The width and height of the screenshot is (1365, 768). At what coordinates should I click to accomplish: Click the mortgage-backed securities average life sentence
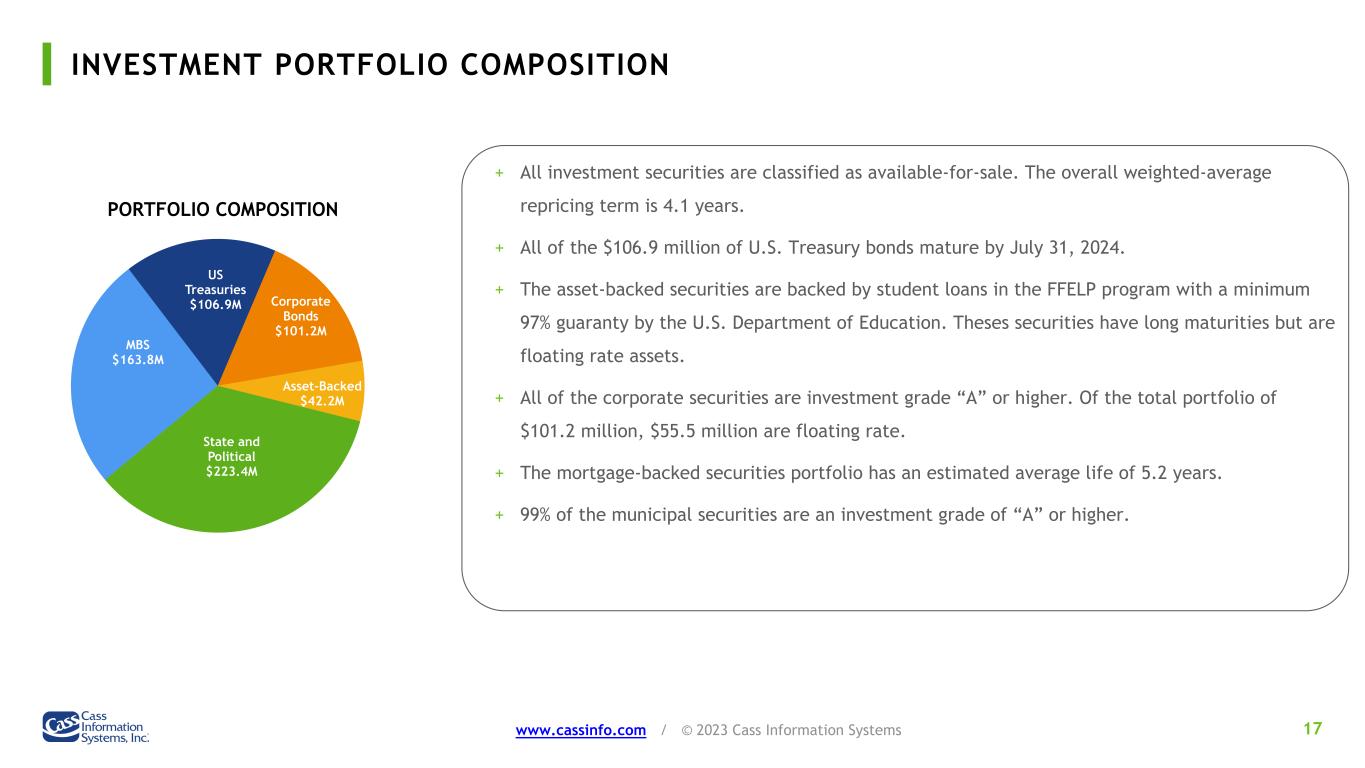[x=870, y=474]
